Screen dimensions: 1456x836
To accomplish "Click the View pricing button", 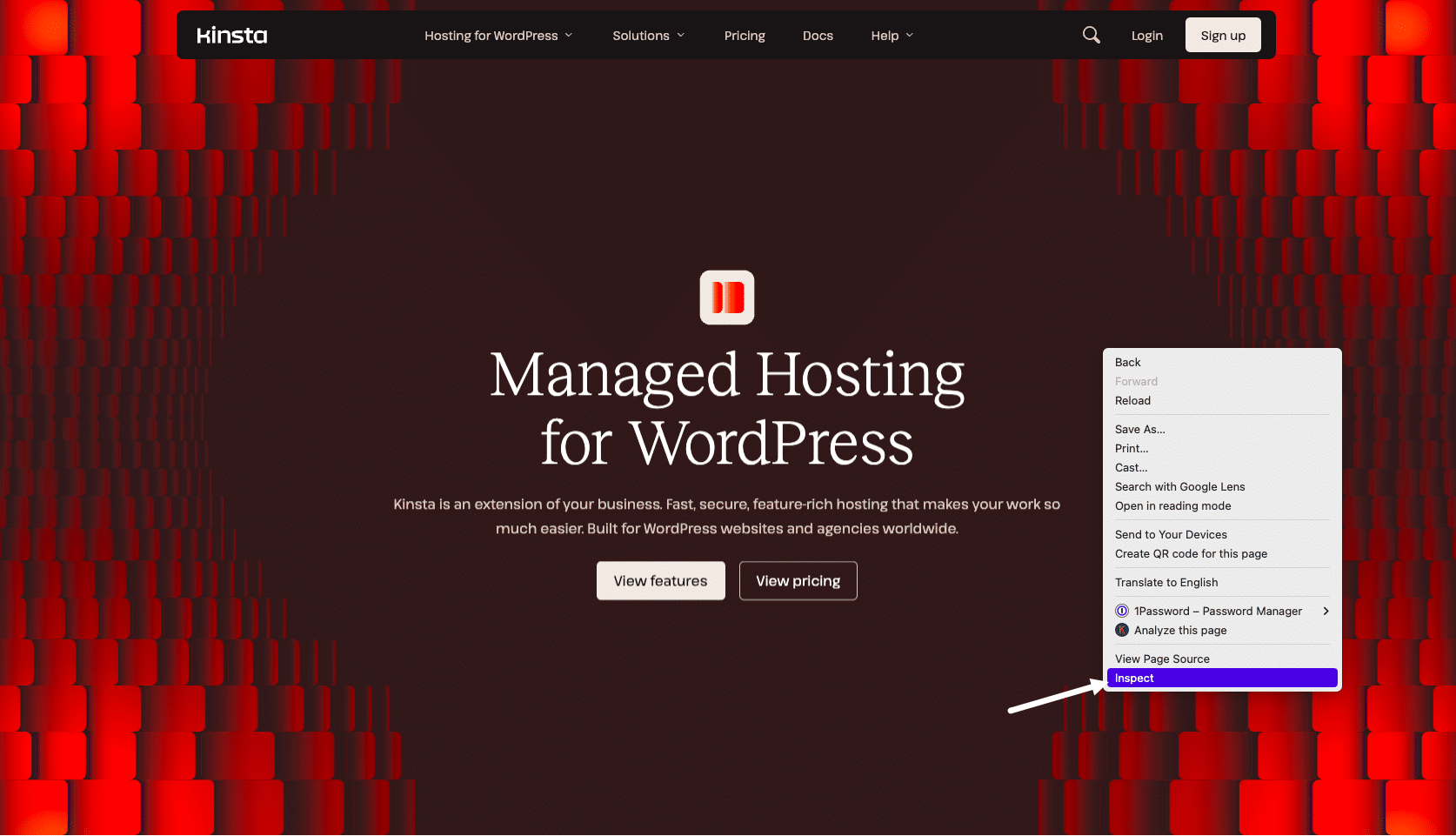I will [x=798, y=580].
